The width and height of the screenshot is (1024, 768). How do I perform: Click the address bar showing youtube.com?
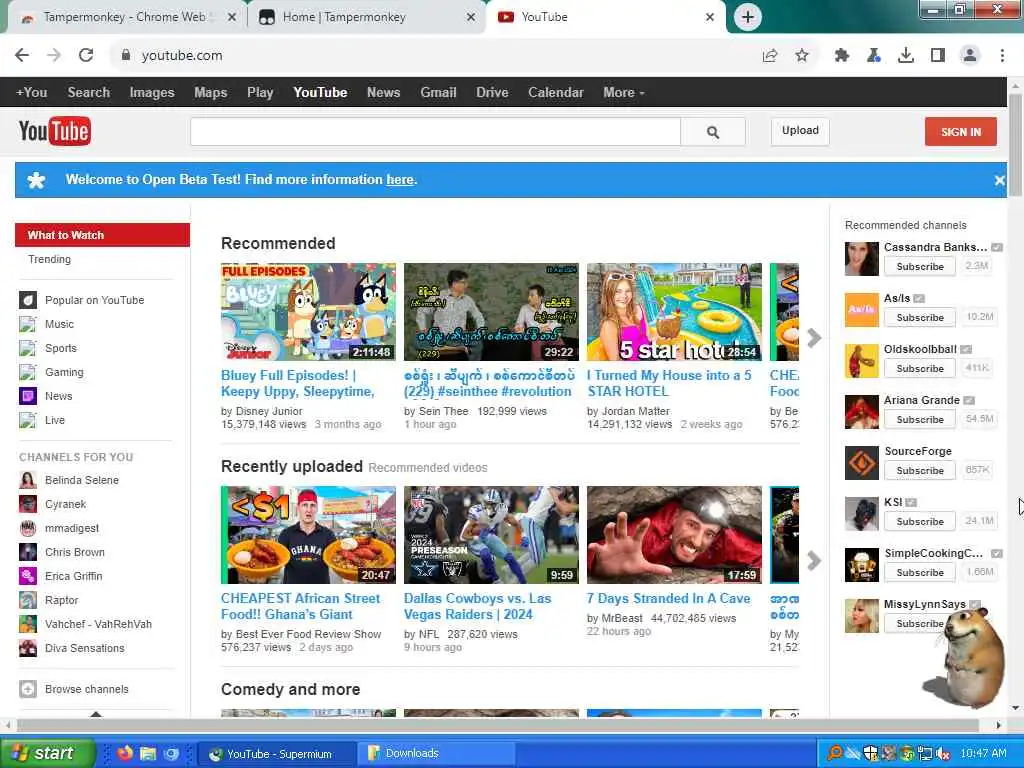(x=431, y=56)
